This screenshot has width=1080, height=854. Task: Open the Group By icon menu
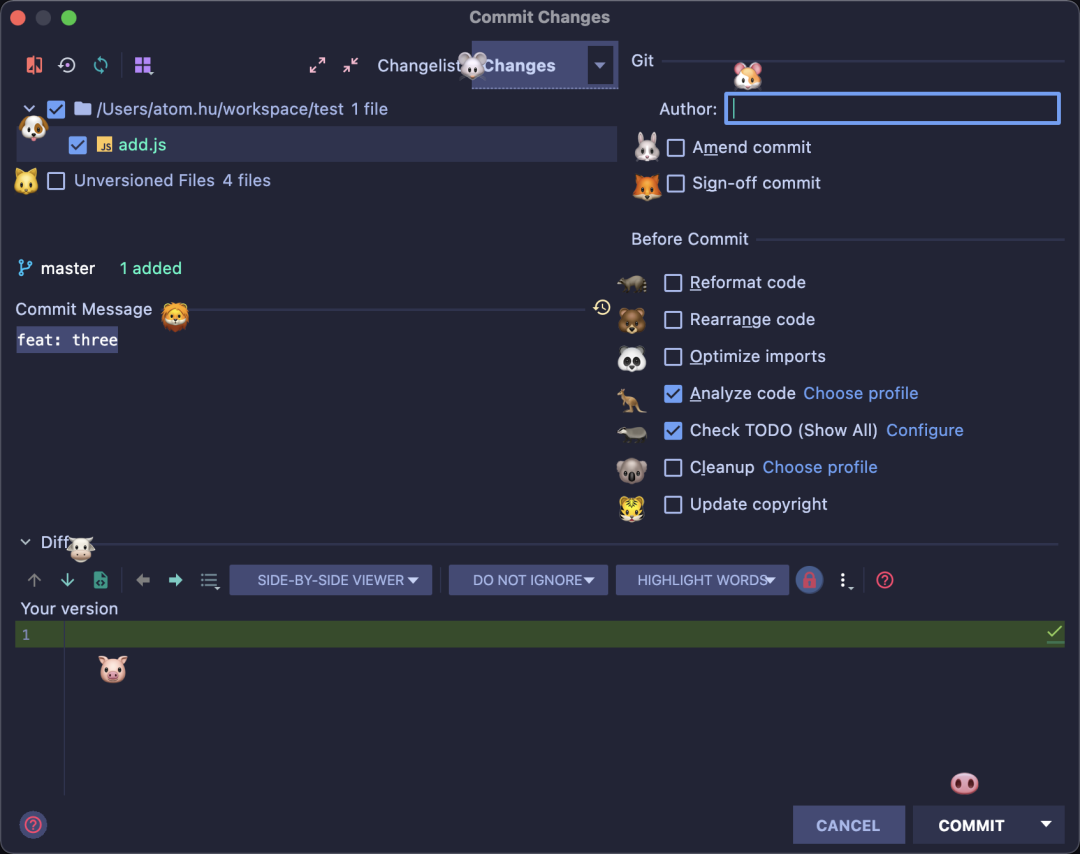point(143,65)
